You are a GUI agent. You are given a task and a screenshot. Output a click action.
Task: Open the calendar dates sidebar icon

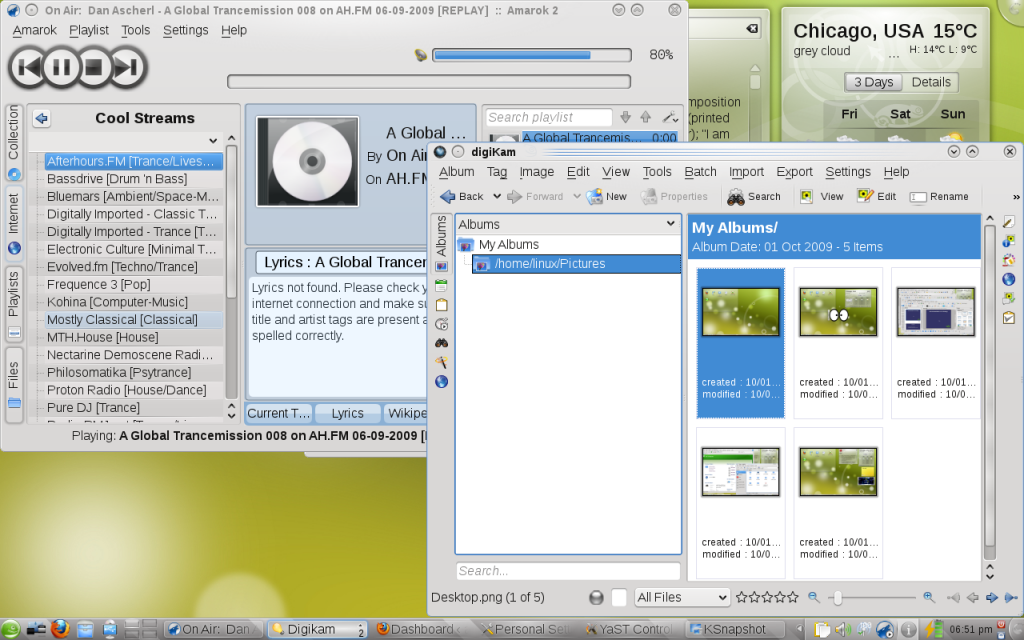(x=441, y=285)
